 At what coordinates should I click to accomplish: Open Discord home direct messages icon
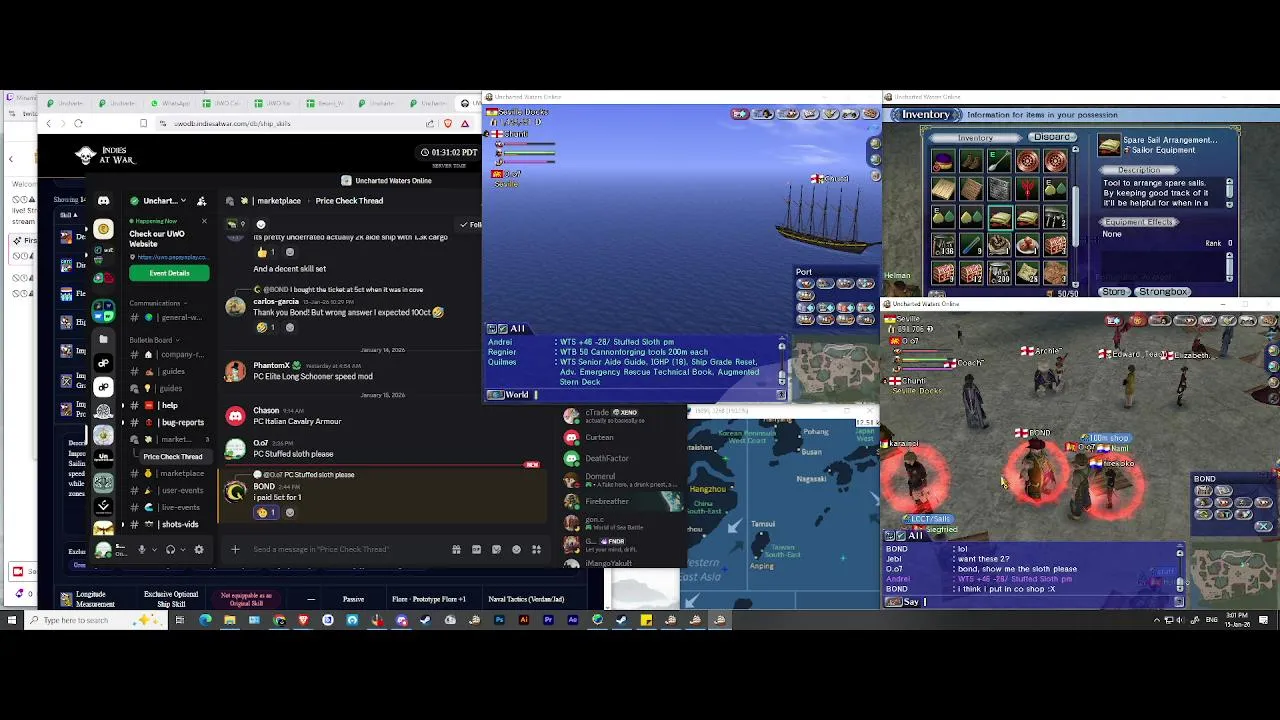(x=103, y=201)
